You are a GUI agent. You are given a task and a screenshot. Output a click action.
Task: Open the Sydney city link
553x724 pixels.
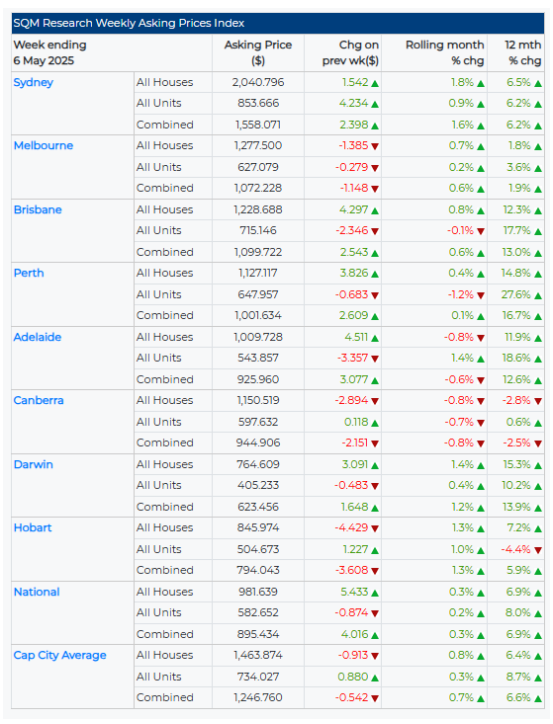tap(33, 83)
